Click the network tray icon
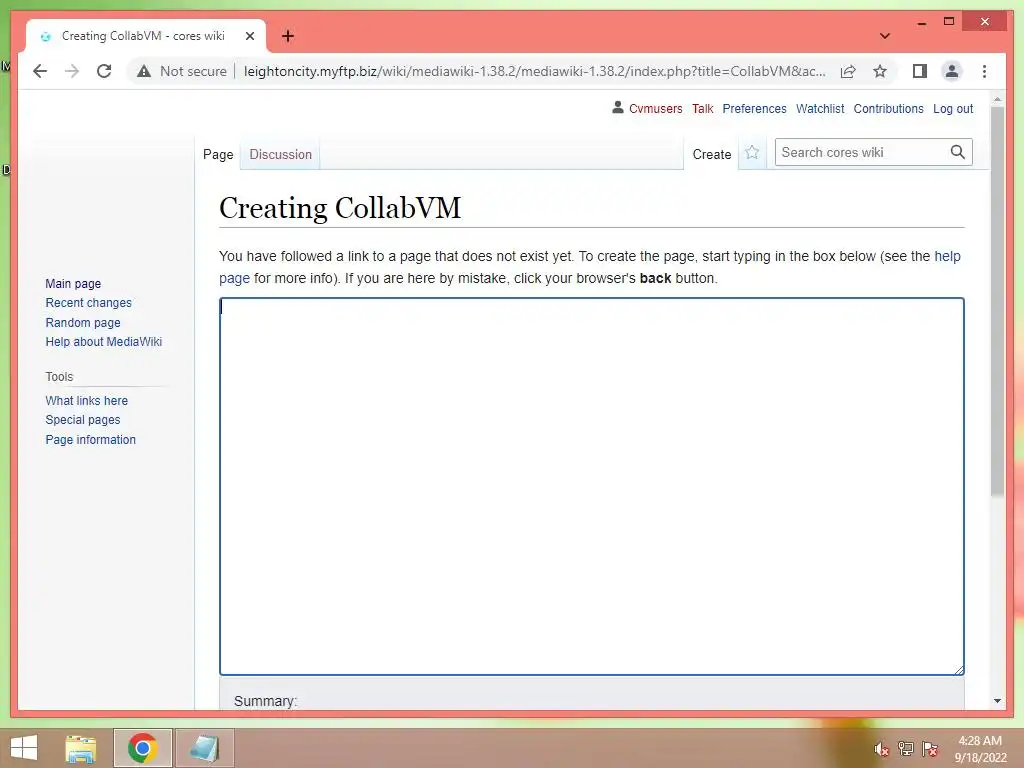This screenshot has height=768, width=1024. point(906,749)
